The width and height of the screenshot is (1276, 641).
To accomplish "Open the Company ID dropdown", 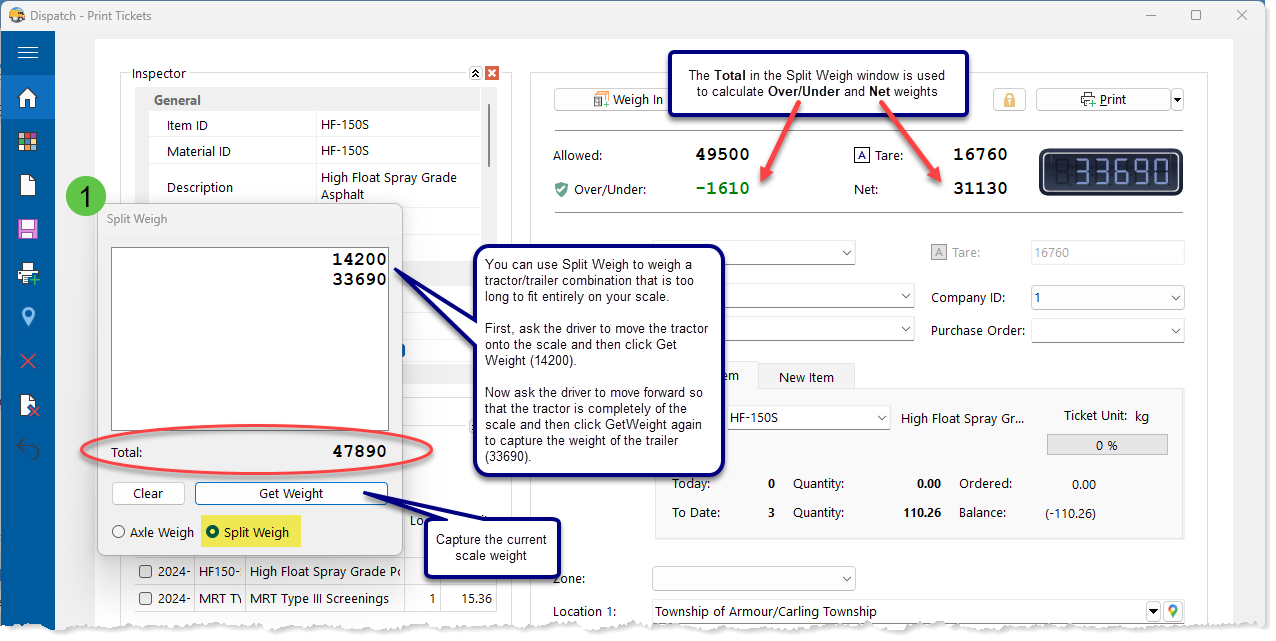I will pos(1107,298).
